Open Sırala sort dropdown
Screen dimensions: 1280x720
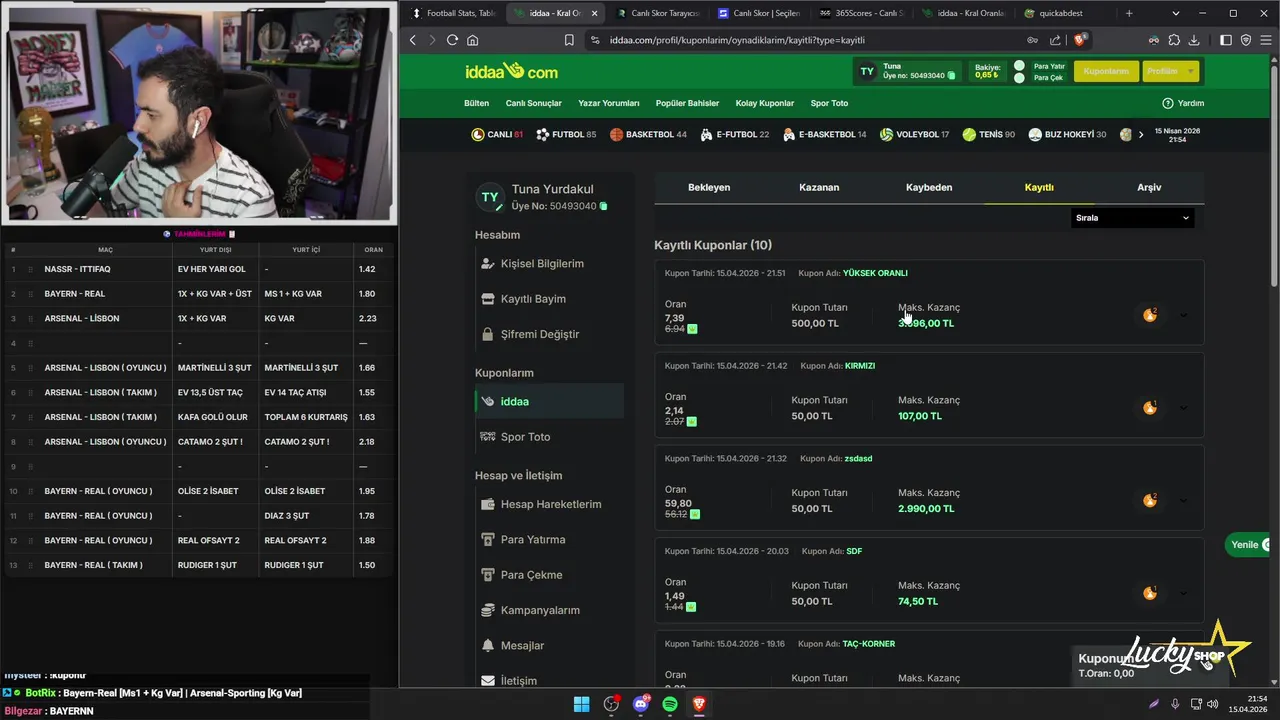click(x=1132, y=217)
